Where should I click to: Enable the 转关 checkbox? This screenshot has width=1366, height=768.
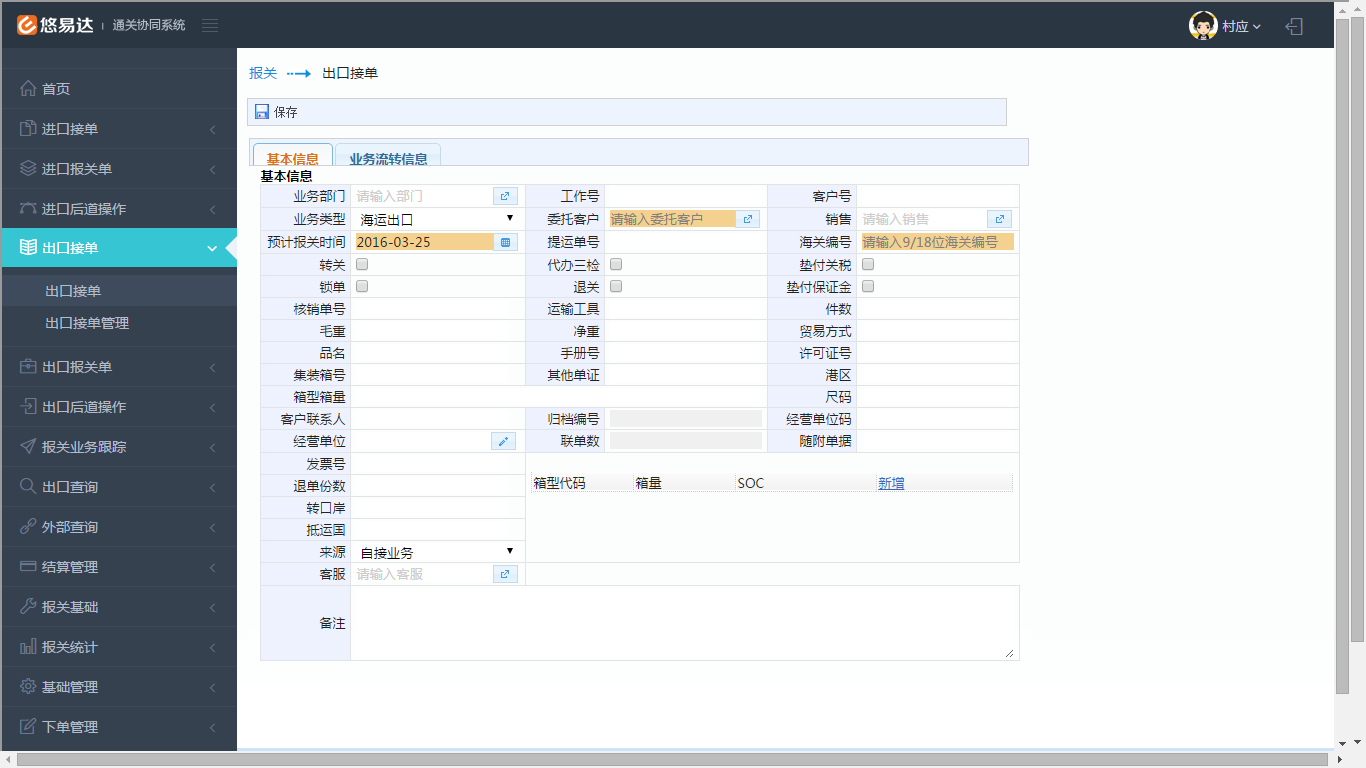point(362,264)
